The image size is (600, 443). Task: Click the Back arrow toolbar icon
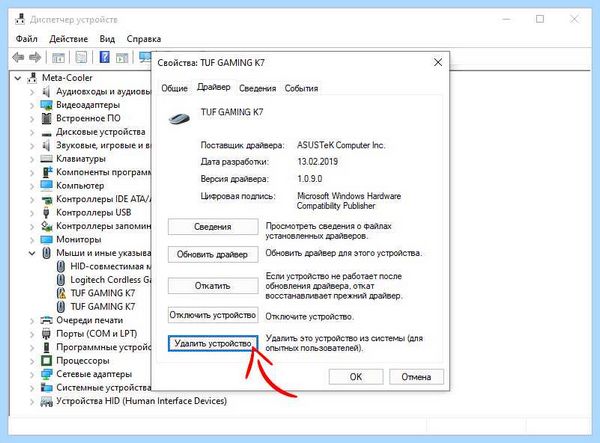point(18,58)
